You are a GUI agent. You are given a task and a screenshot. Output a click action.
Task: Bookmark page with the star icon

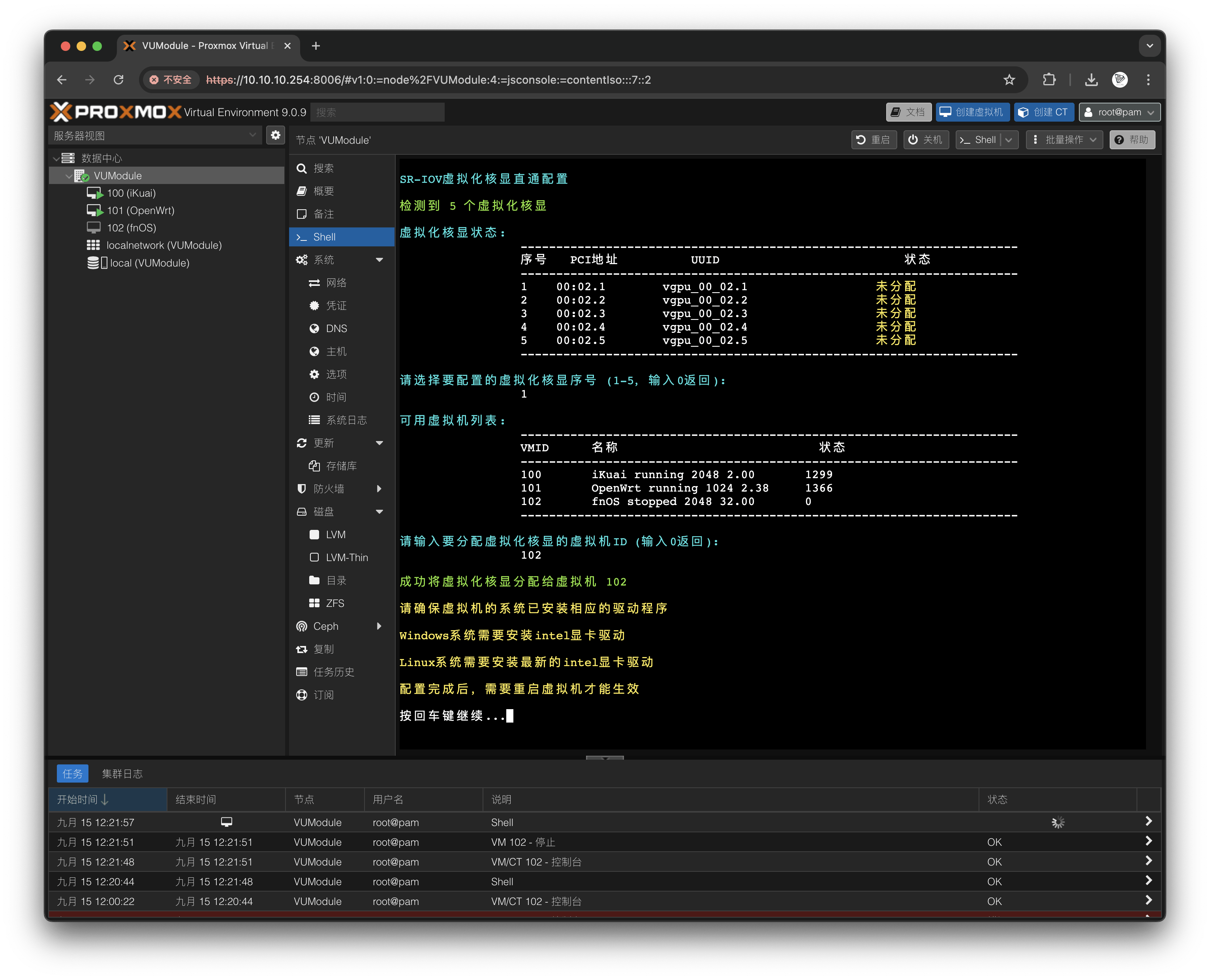[1009, 80]
